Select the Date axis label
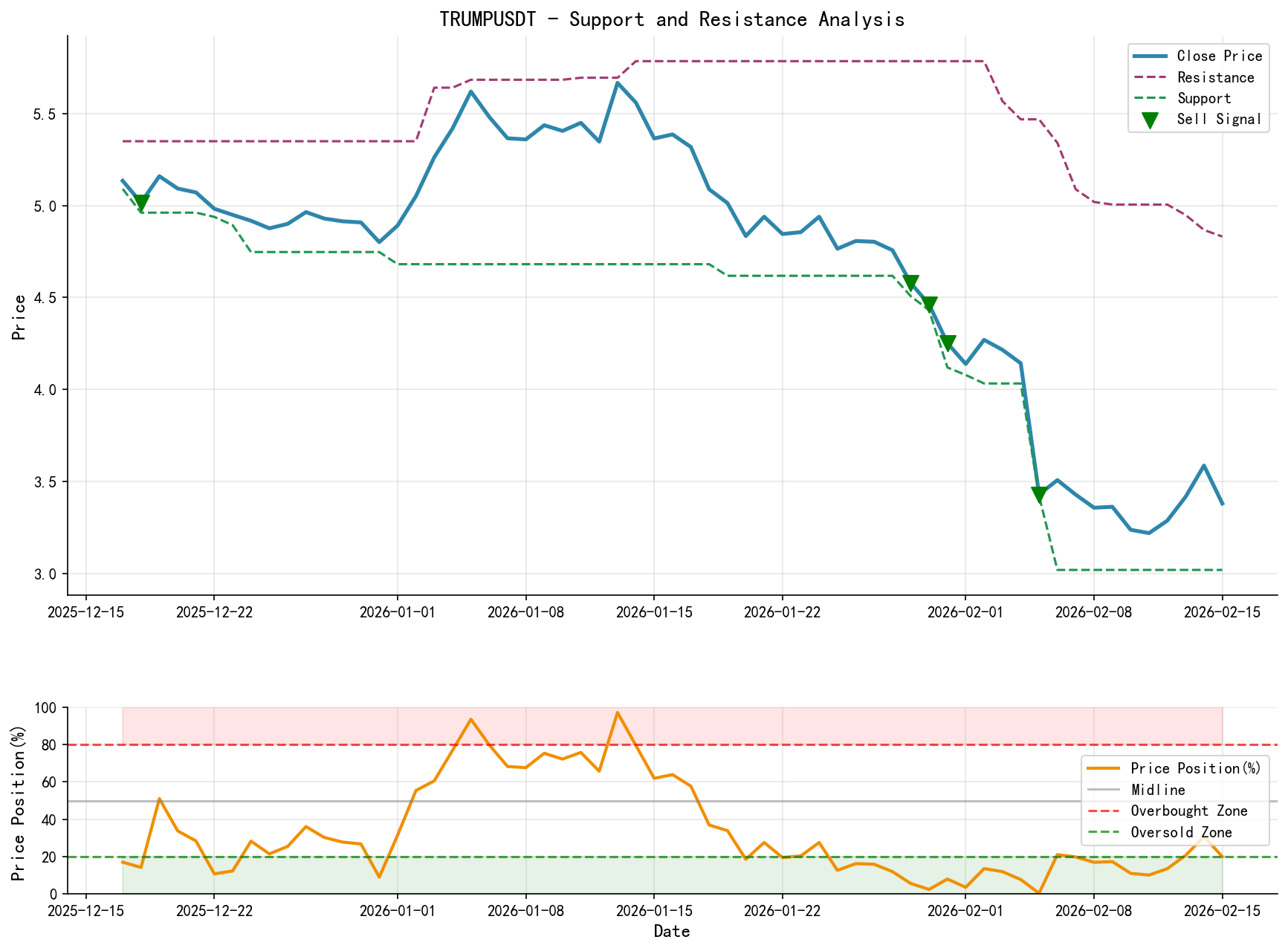The image size is (1288, 951). pos(672,932)
